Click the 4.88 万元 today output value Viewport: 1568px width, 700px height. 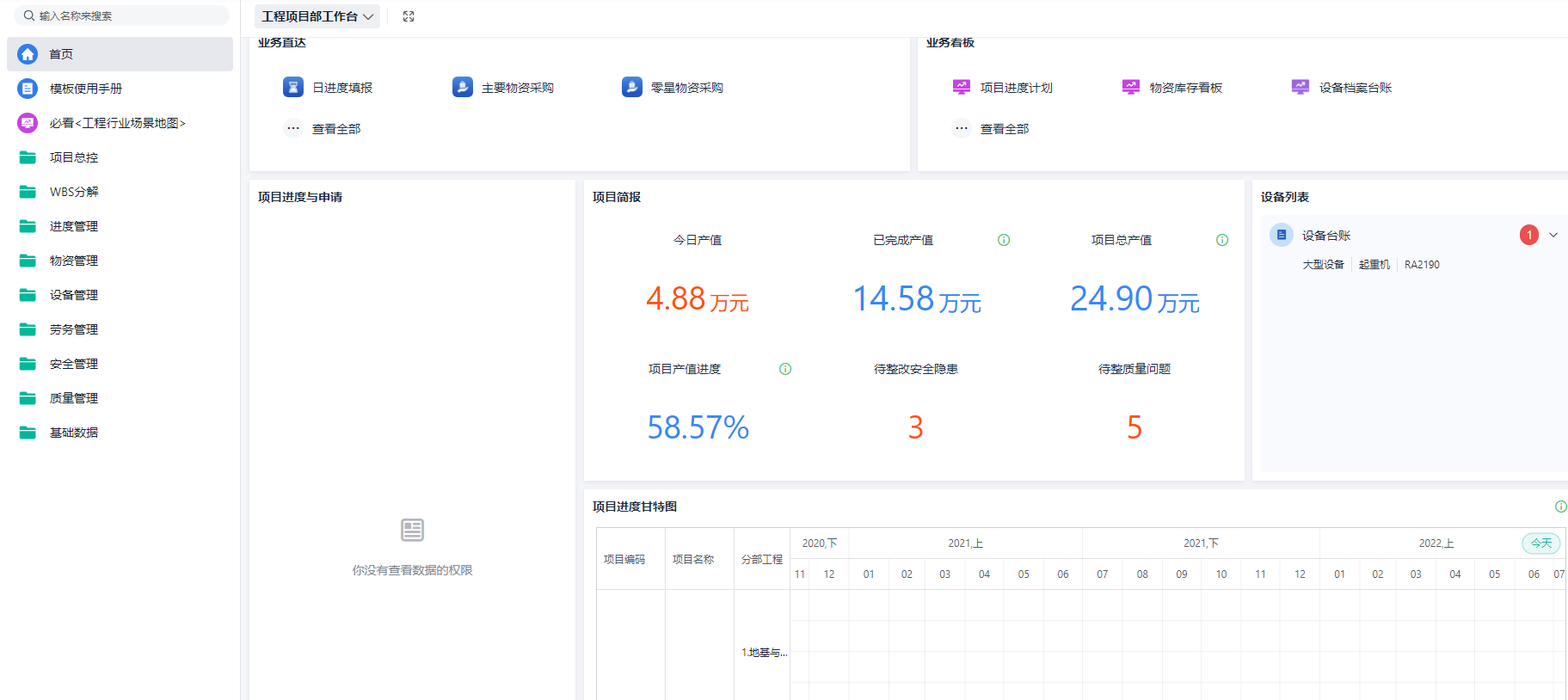(x=698, y=299)
